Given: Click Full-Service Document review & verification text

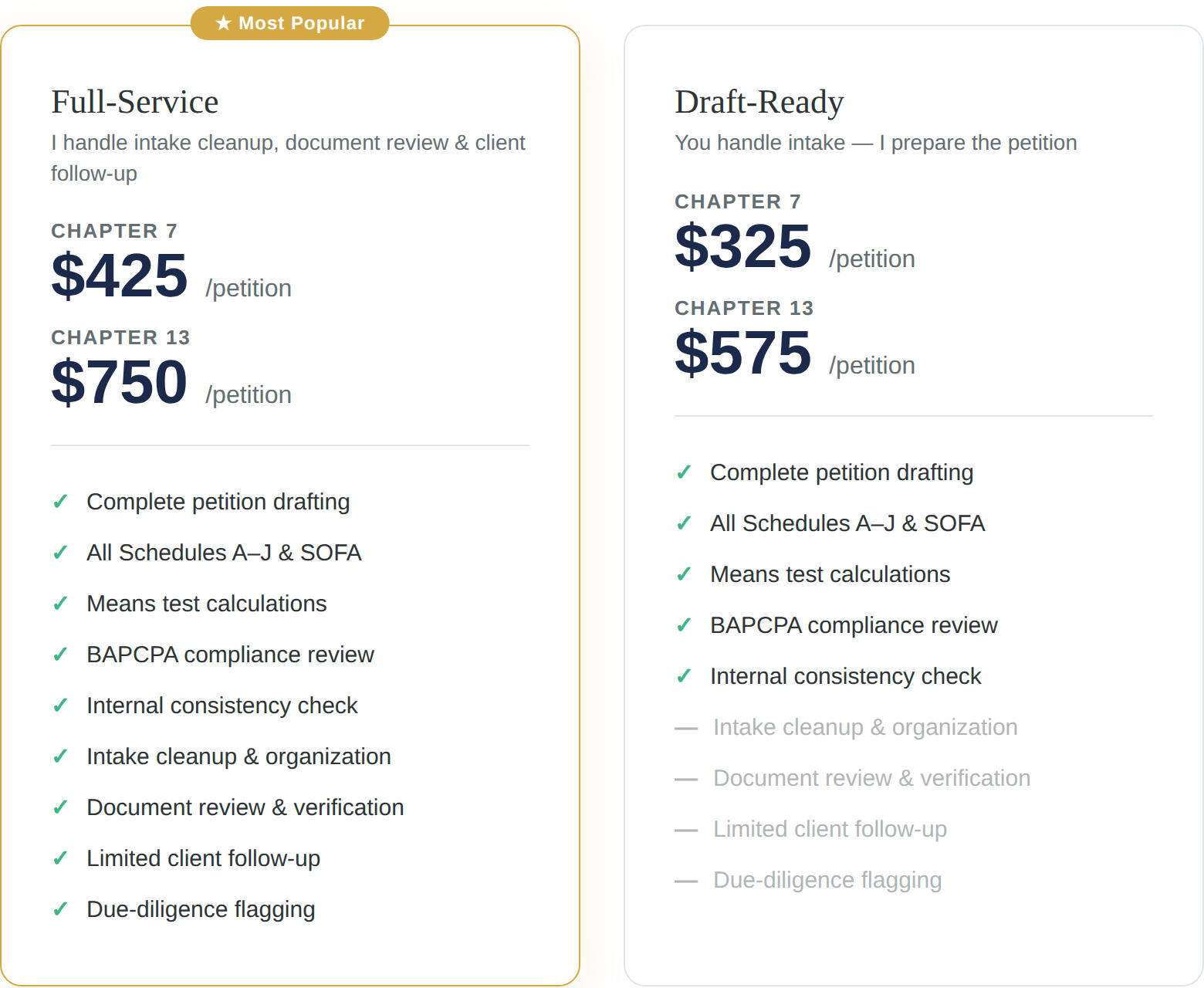Looking at the screenshot, I should [245, 807].
